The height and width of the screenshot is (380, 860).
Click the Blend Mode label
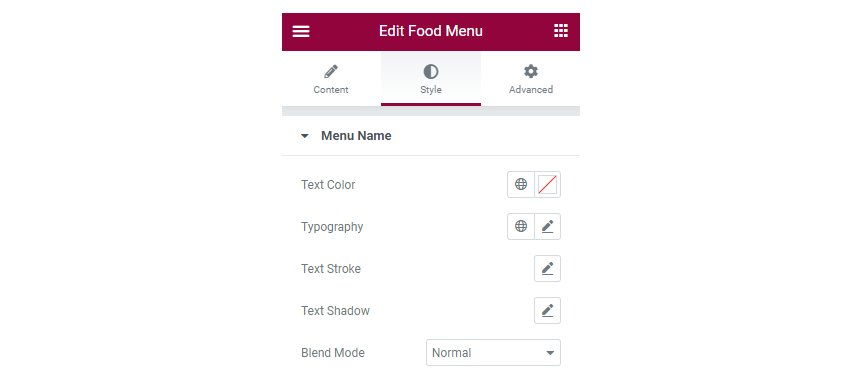pyautogui.click(x=332, y=353)
